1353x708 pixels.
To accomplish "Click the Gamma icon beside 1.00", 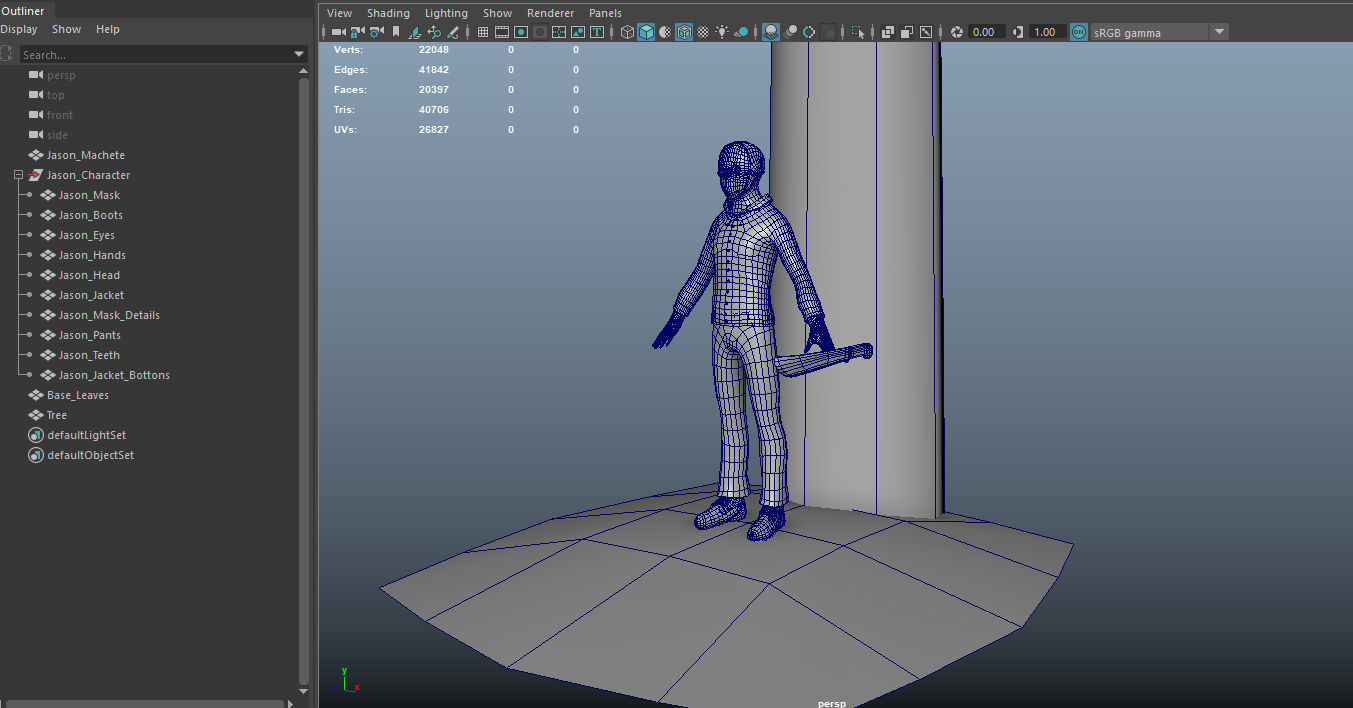I will pyautogui.click(x=1017, y=32).
